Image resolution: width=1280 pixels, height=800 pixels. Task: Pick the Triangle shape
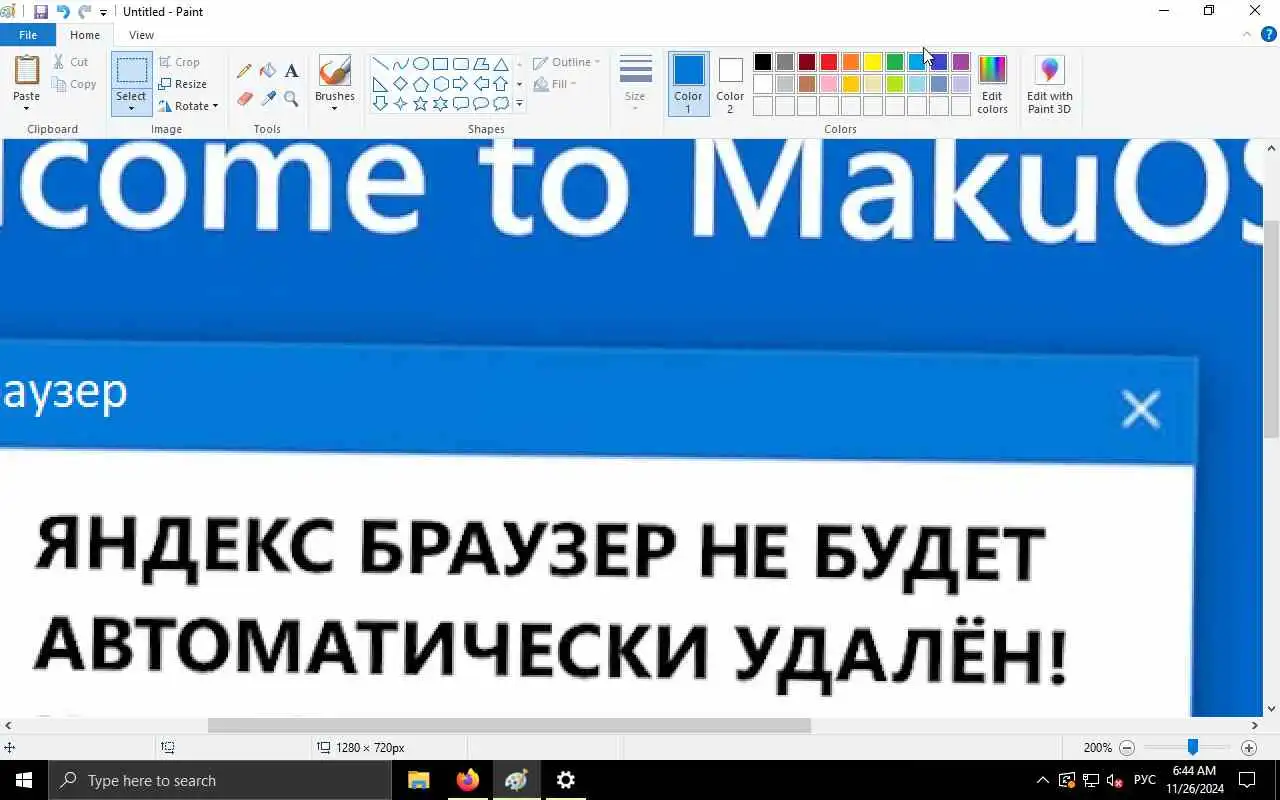500,64
